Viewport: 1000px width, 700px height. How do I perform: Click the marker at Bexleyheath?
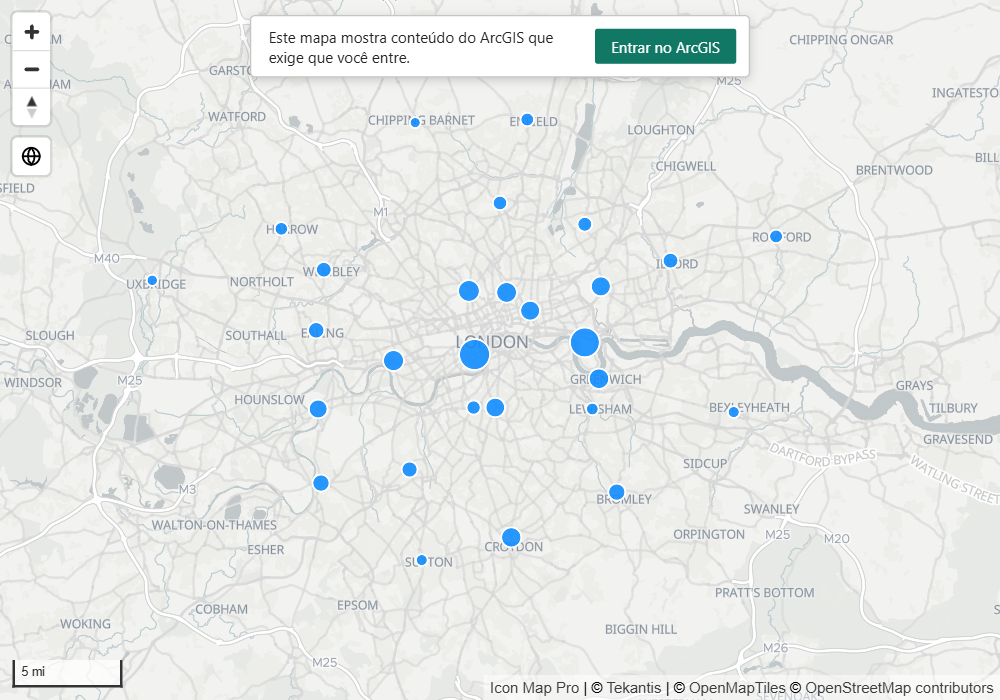coord(733,412)
